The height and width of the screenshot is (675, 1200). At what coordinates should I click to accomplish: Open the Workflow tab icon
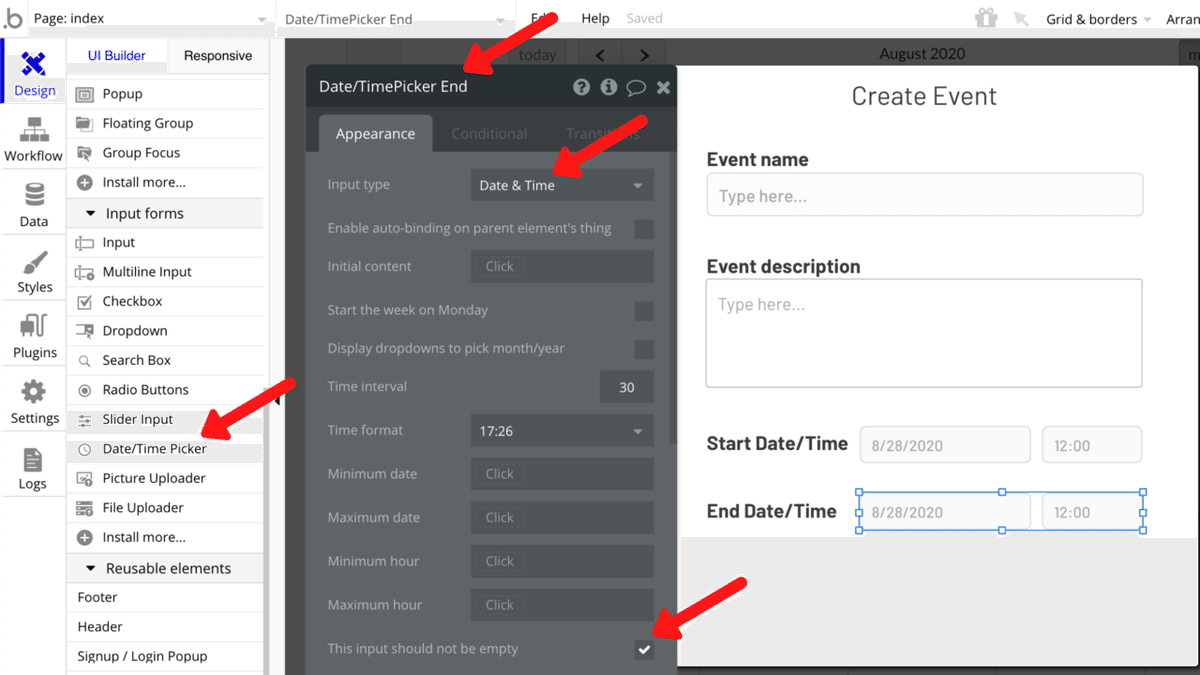point(33,138)
